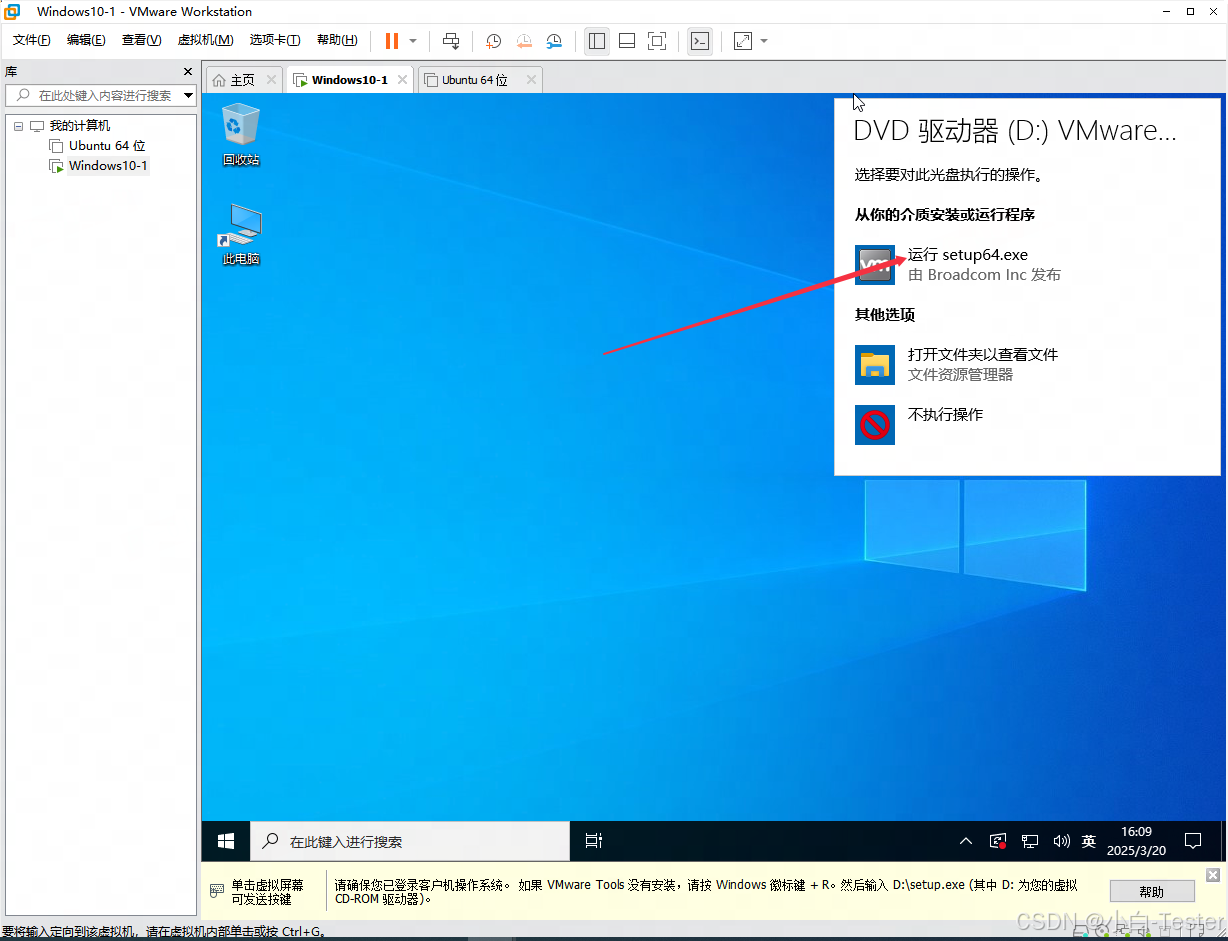This screenshot has width=1228, height=941.
Task: Click the keyboard icon in the hint bar
Action: 216,890
